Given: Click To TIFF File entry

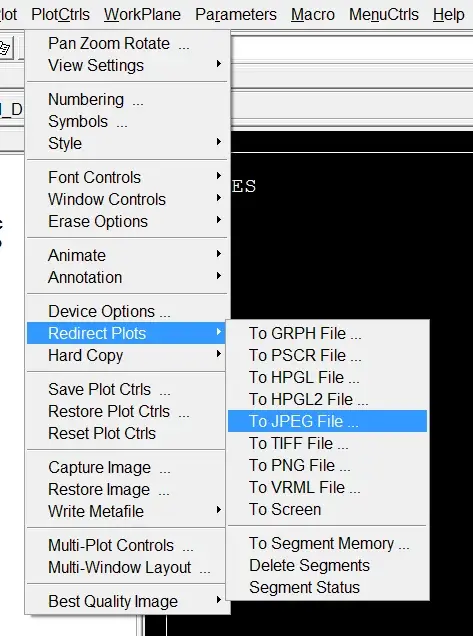Looking at the screenshot, I should 327,443.
